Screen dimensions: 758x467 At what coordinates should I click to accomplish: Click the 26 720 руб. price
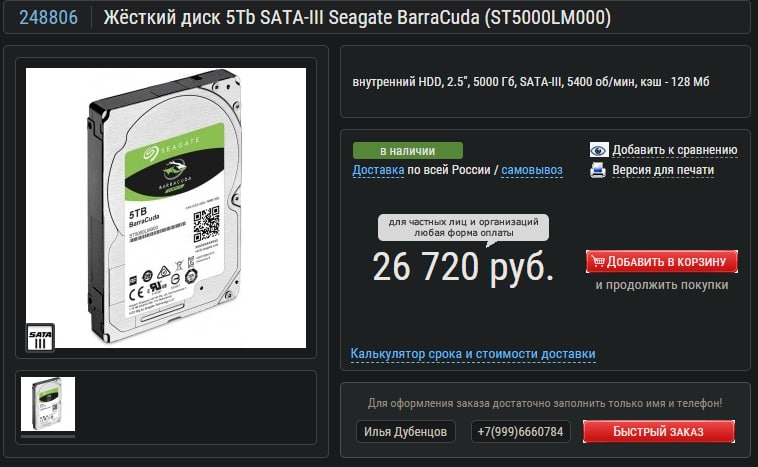[463, 266]
